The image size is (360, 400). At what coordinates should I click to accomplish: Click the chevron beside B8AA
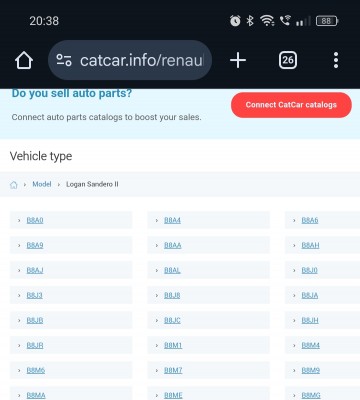tap(157, 245)
